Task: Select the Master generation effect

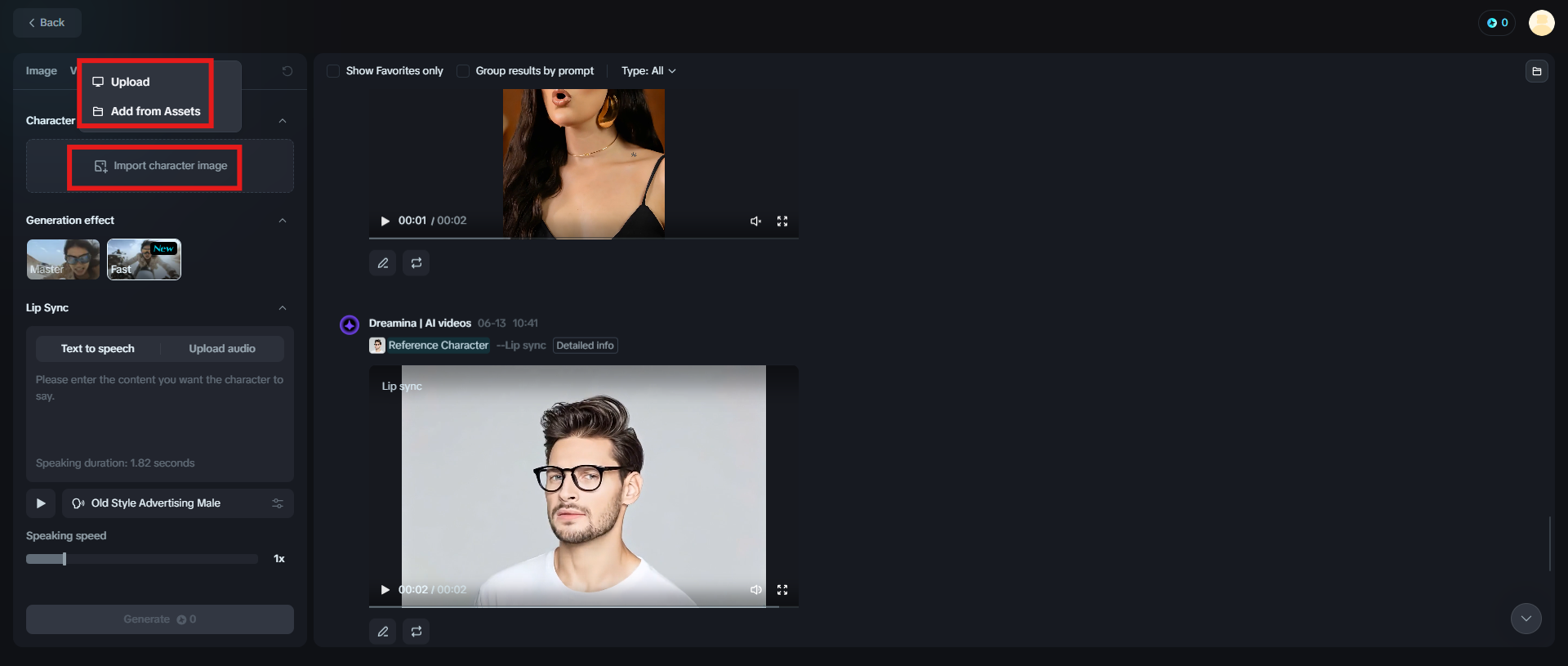Action: [63, 260]
